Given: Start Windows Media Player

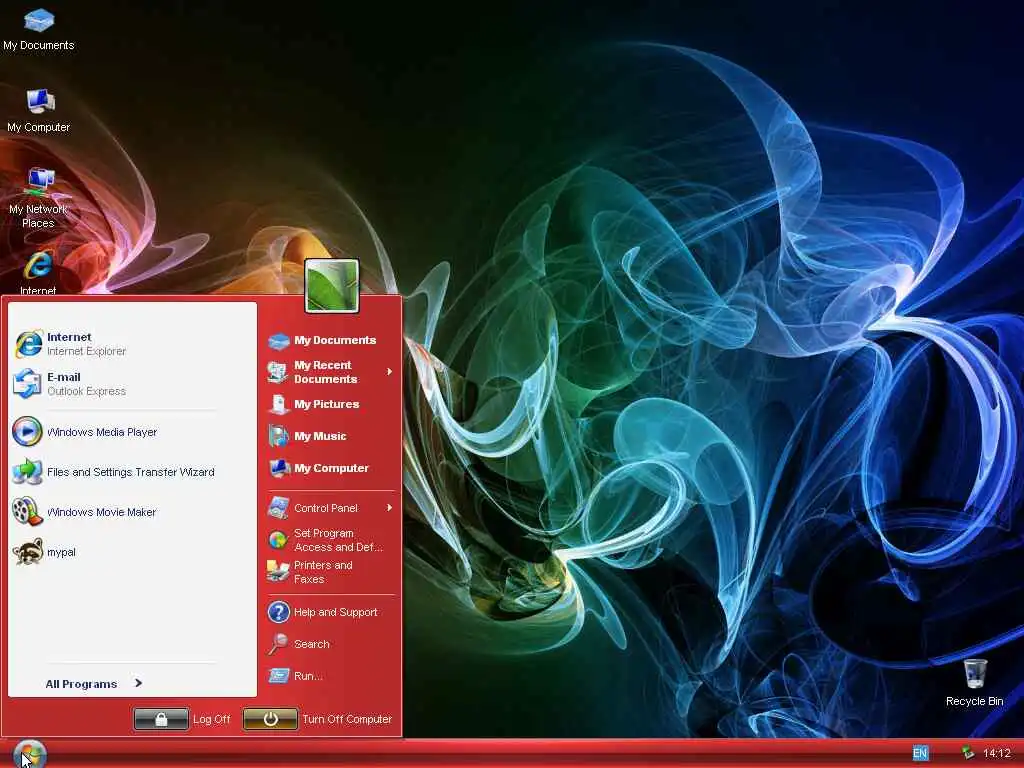Looking at the screenshot, I should click(x=85, y=432).
